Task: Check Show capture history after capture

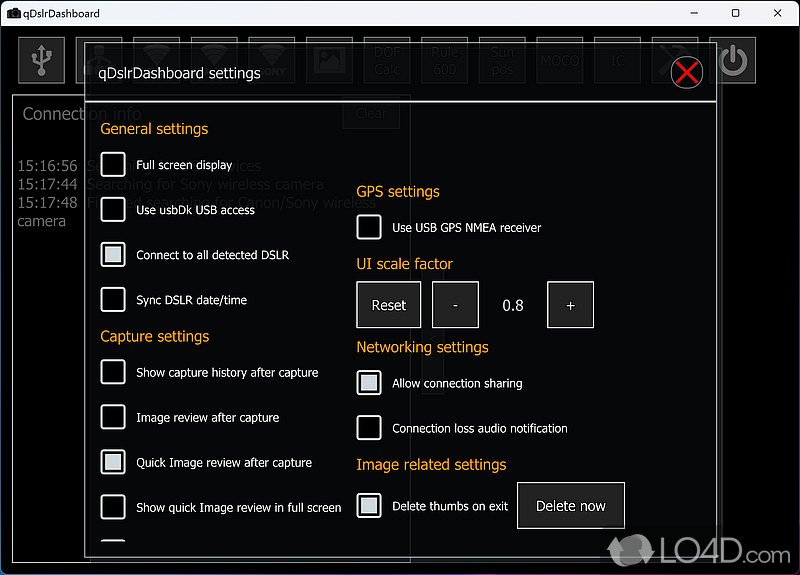Action: [113, 372]
